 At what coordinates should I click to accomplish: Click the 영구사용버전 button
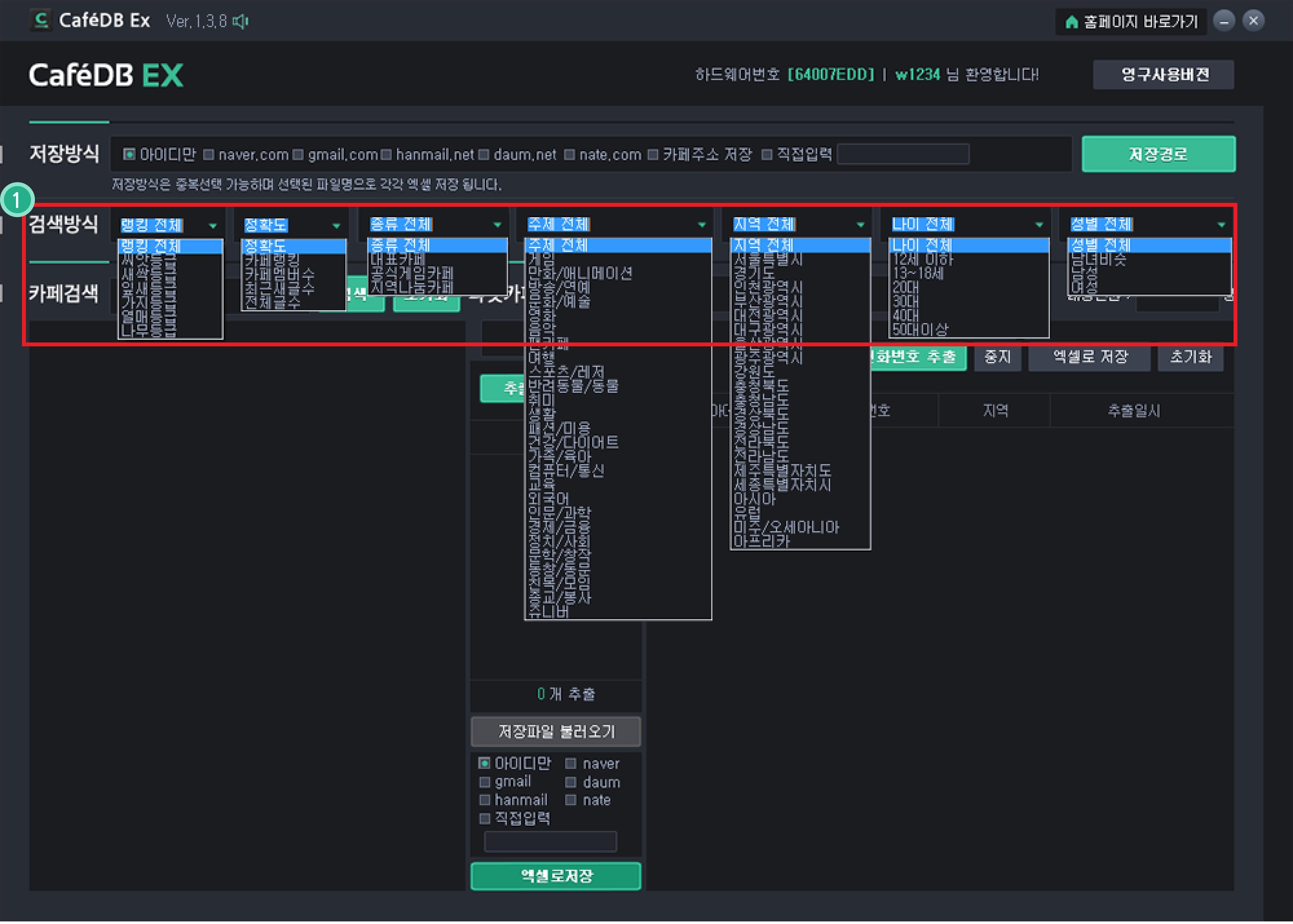1163,75
